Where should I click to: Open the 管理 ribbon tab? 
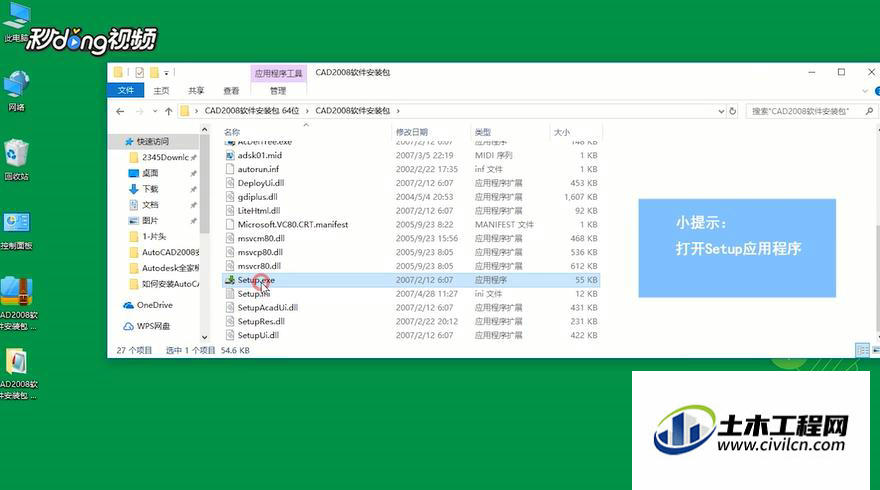pyautogui.click(x=278, y=90)
